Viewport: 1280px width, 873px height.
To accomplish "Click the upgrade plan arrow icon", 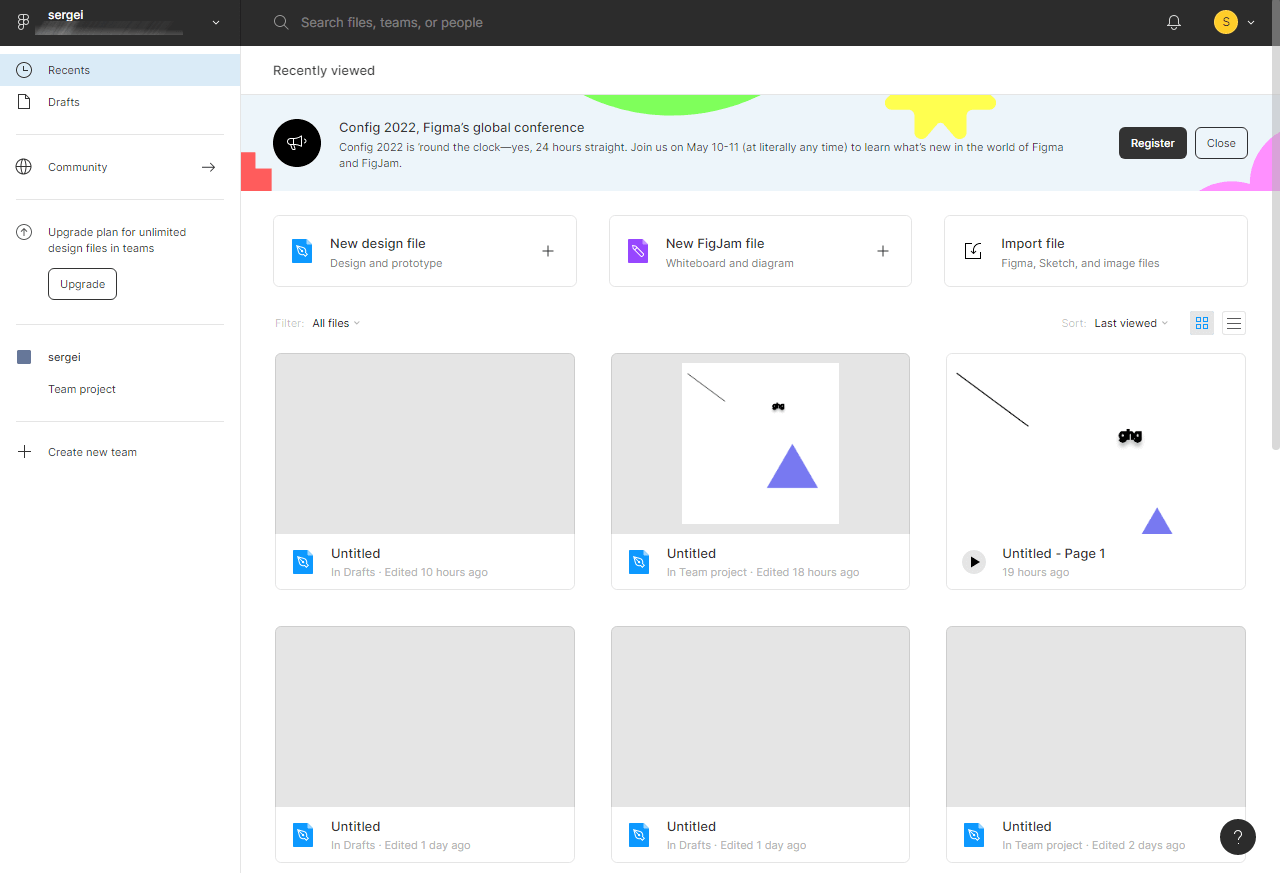I will pyautogui.click(x=24, y=232).
